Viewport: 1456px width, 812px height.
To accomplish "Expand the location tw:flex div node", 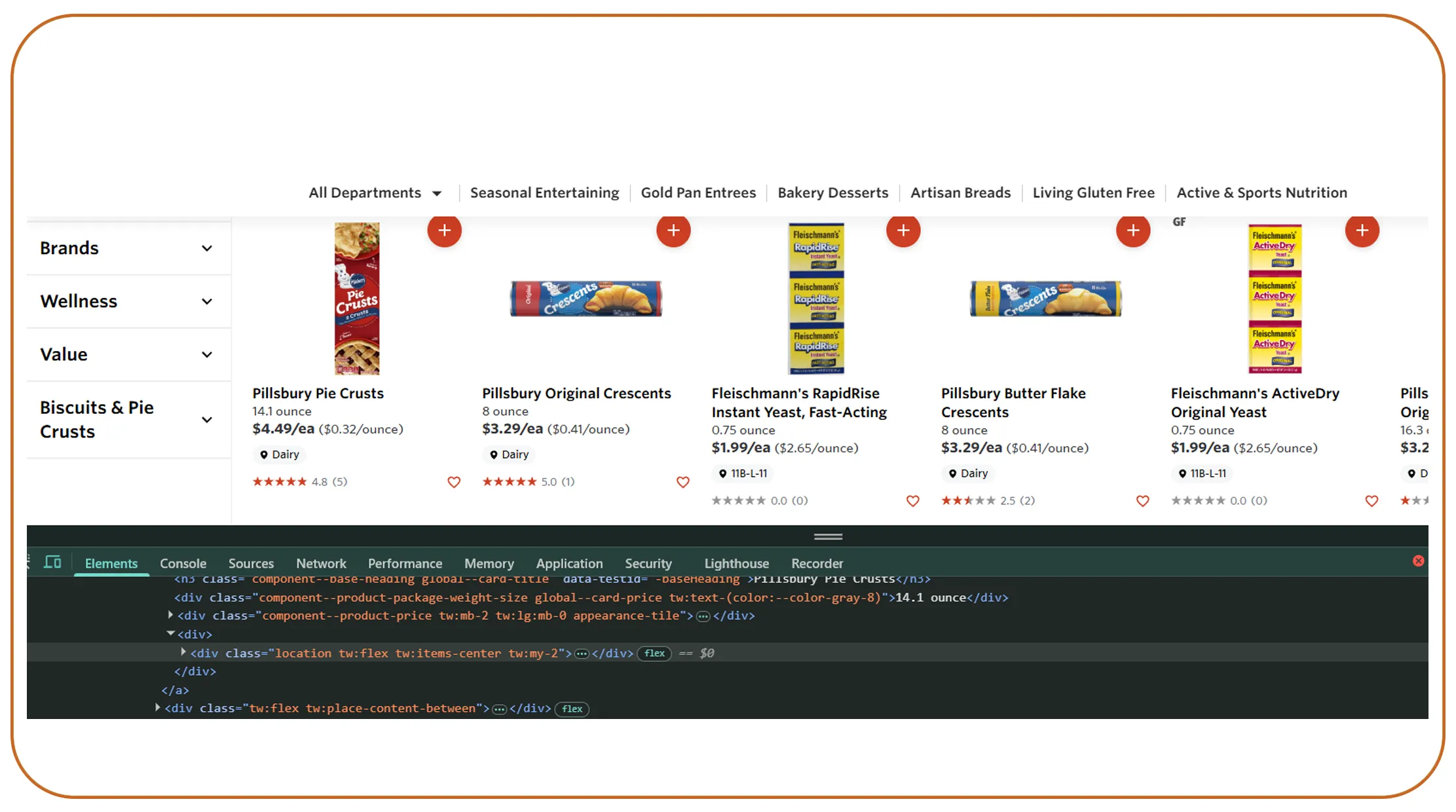I will [x=183, y=652].
